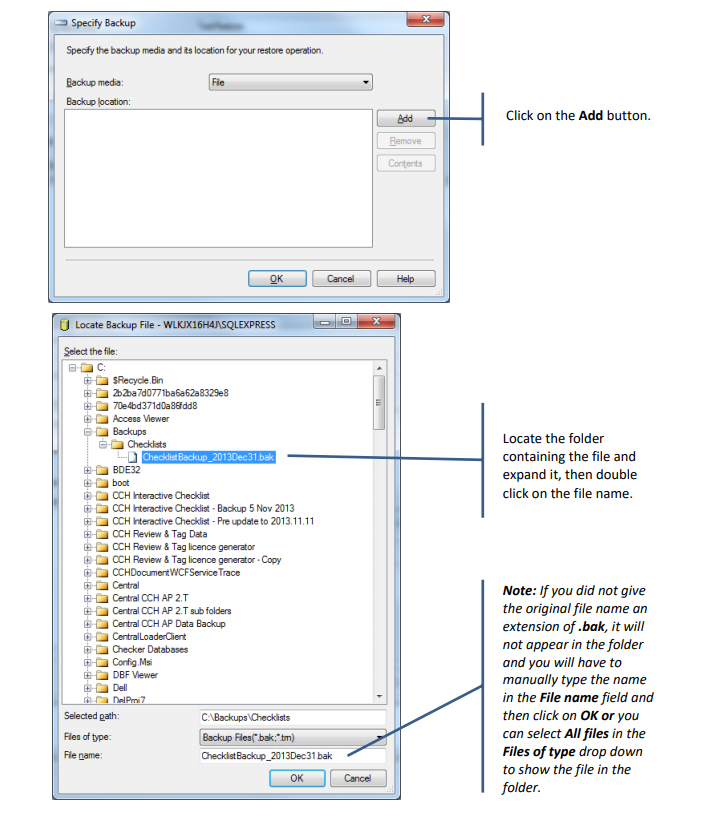The image size is (705, 819).
Task: Close the Specify Backup dialog
Action: coord(426,19)
